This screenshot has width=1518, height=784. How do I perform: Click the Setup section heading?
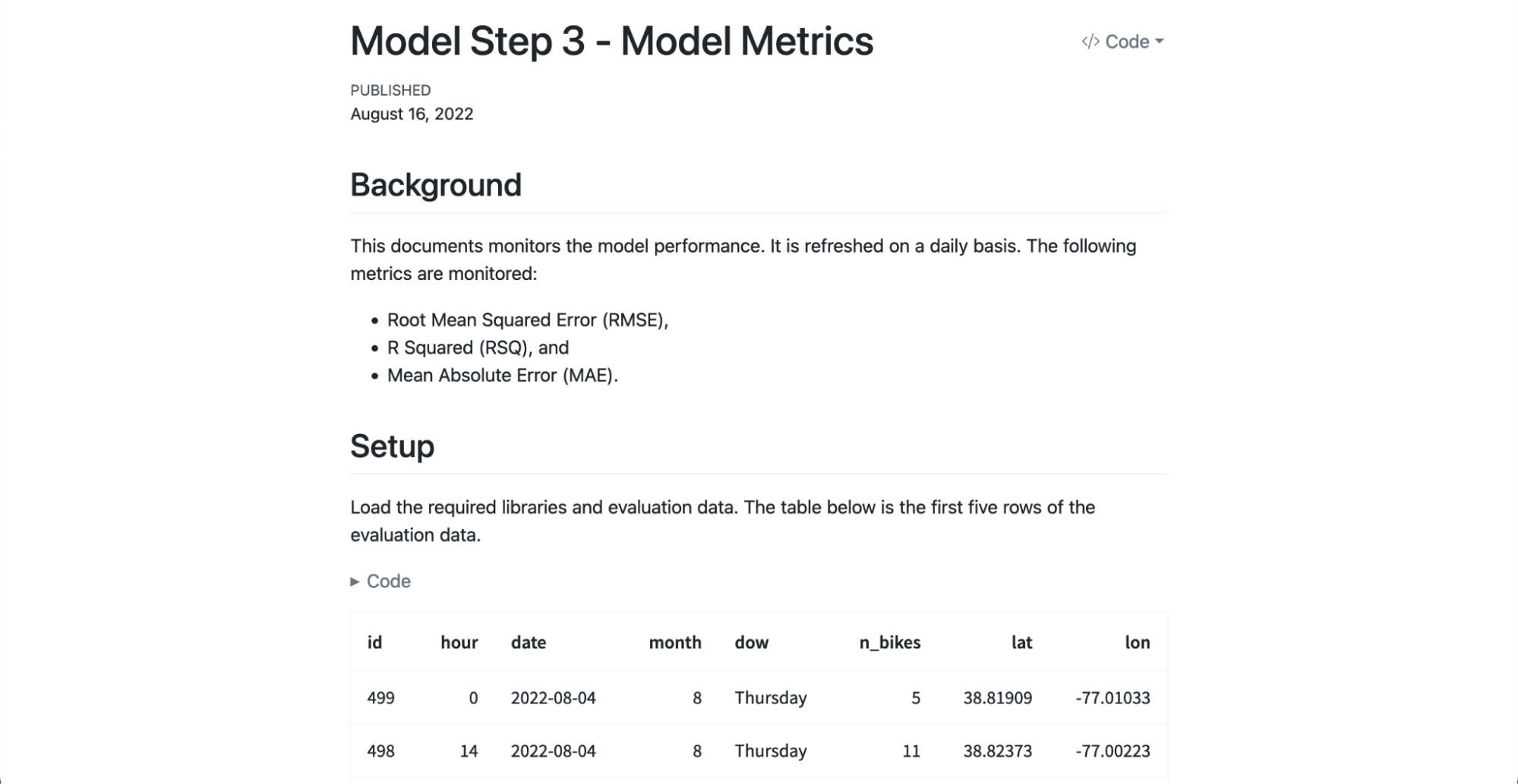pos(392,446)
